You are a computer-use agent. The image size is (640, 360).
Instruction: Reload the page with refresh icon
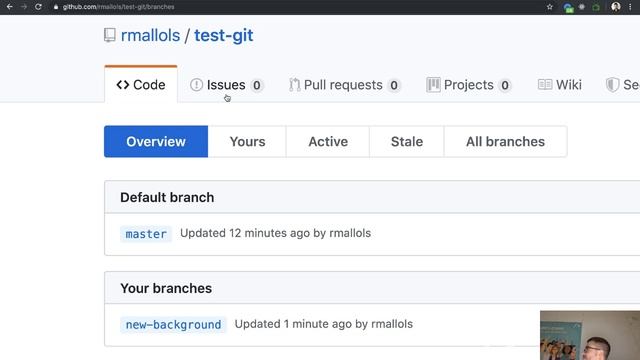point(38,7)
